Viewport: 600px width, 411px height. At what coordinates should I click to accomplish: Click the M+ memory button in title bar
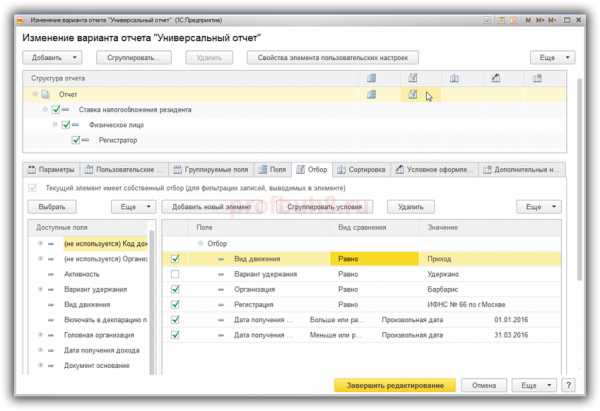click(540, 20)
